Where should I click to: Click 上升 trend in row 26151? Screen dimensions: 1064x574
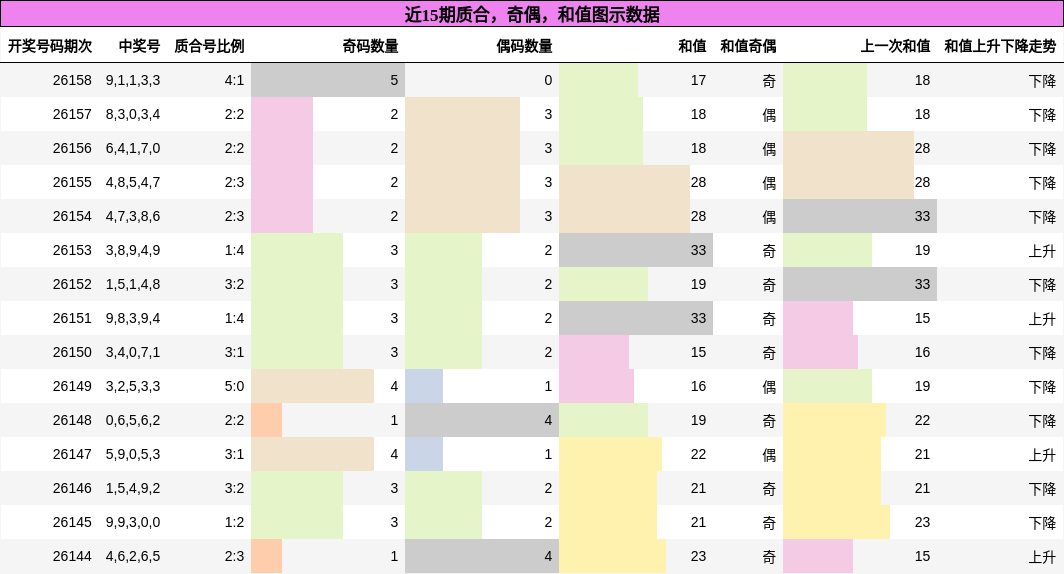click(x=1042, y=319)
